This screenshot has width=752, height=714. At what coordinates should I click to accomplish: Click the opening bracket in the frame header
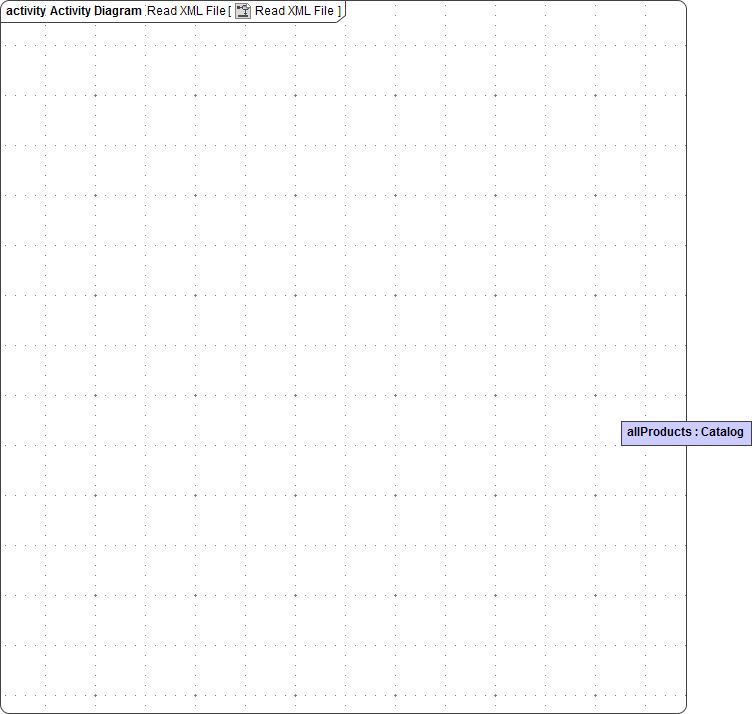pos(230,11)
